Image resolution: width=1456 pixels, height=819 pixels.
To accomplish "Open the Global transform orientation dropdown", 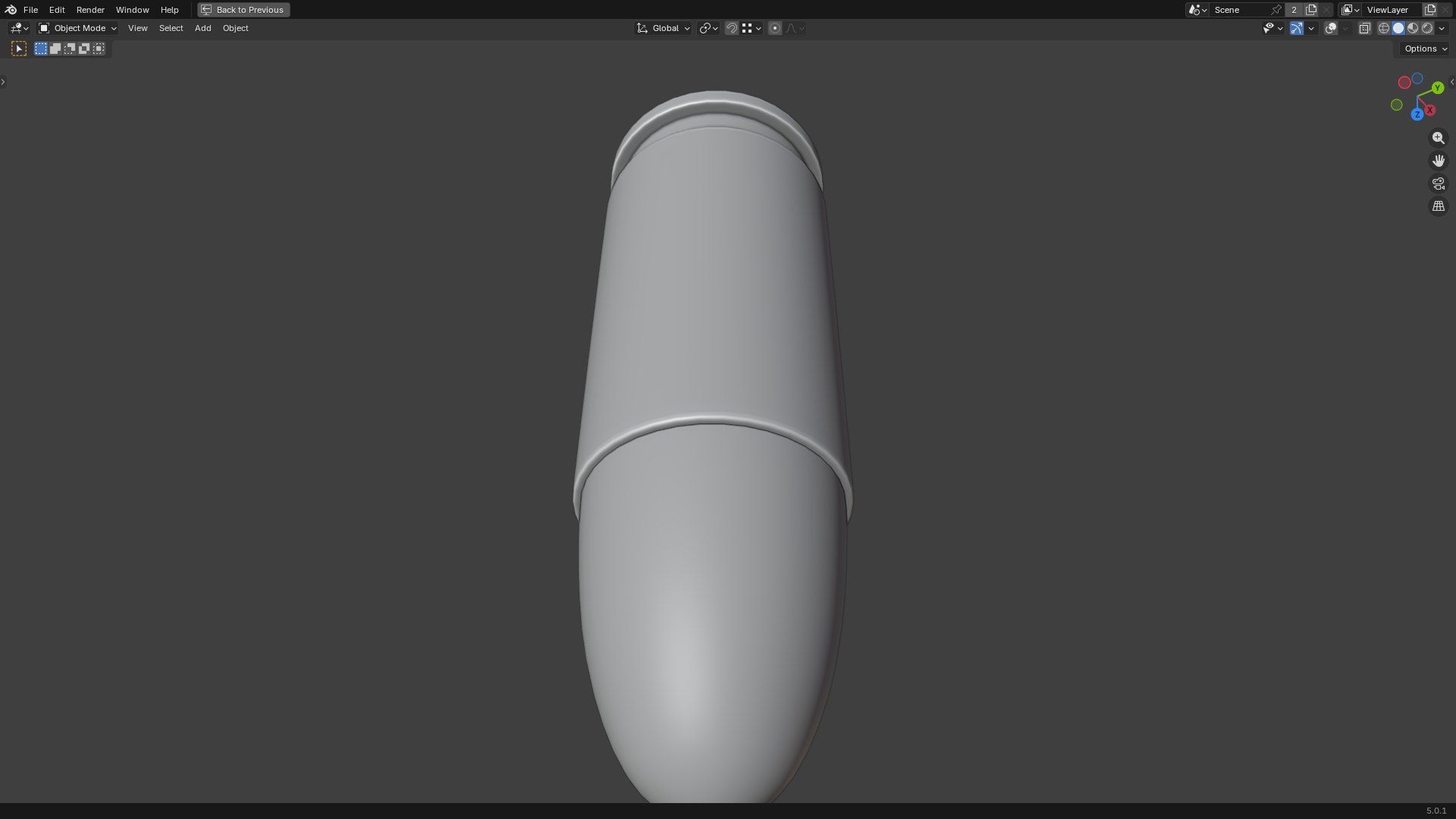I will (x=664, y=28).
